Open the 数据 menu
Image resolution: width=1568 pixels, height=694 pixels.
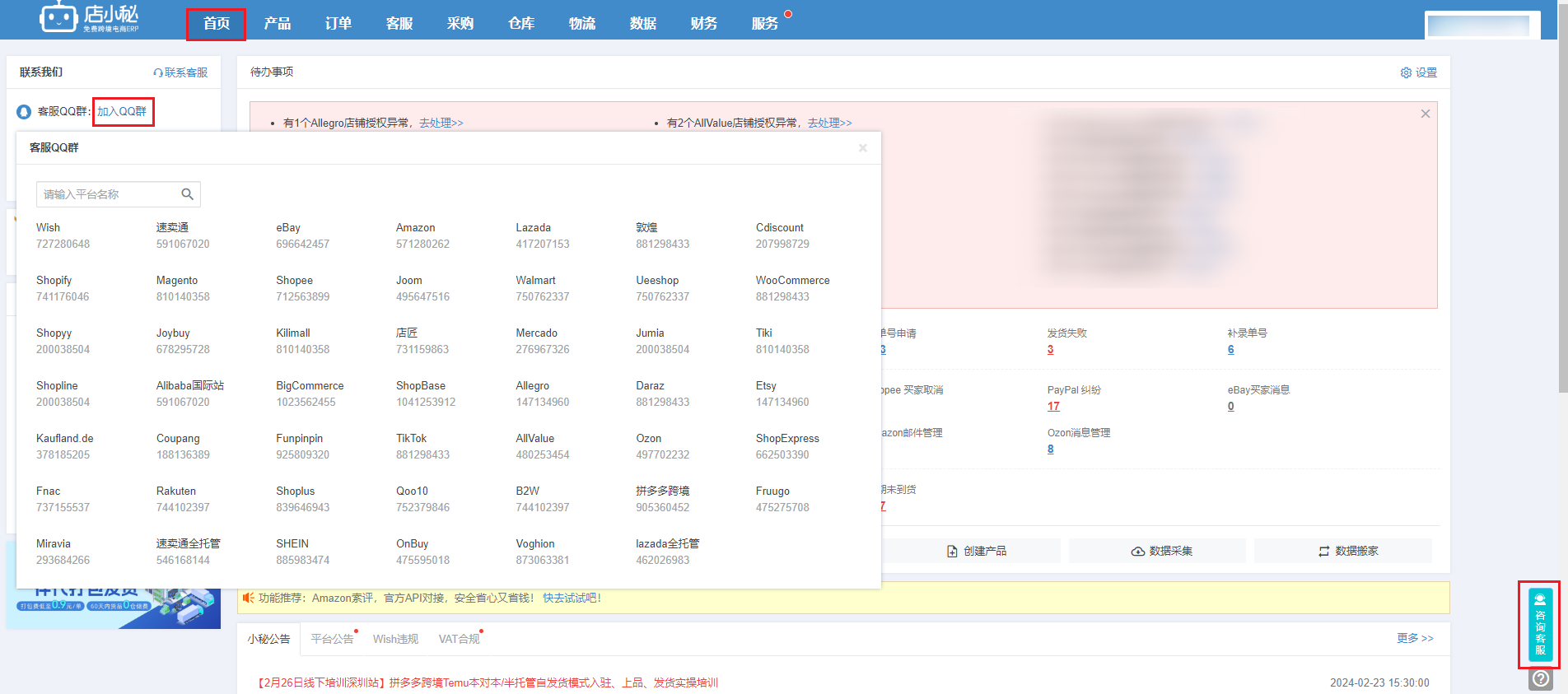[x=643, y=24]
